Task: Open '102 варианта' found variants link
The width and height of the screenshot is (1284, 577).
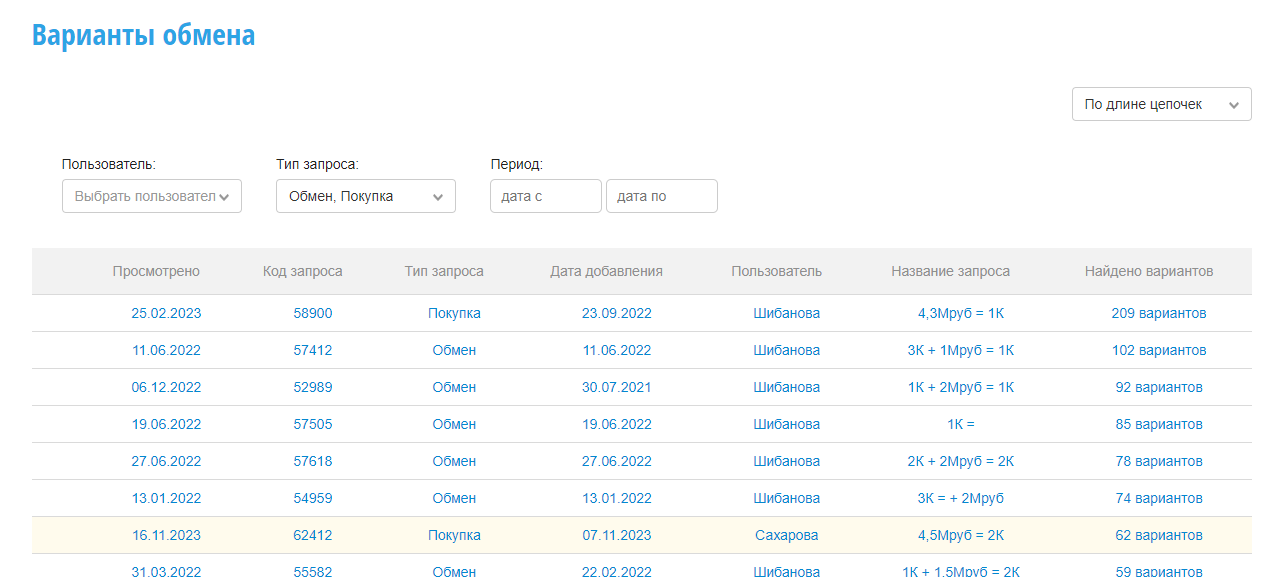Action: [1159, 350]
